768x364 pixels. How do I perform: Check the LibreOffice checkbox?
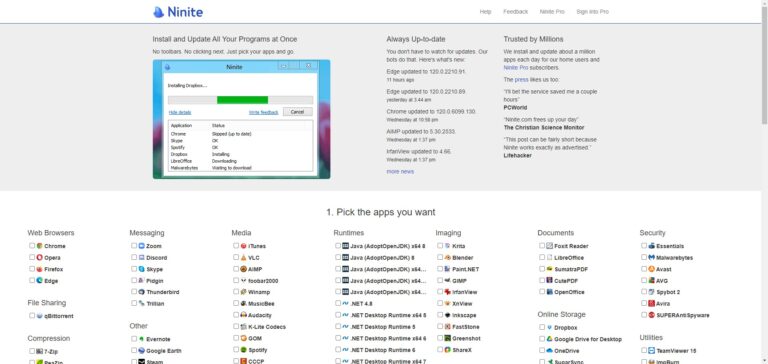pyautogui.click(x=542, y=257)
